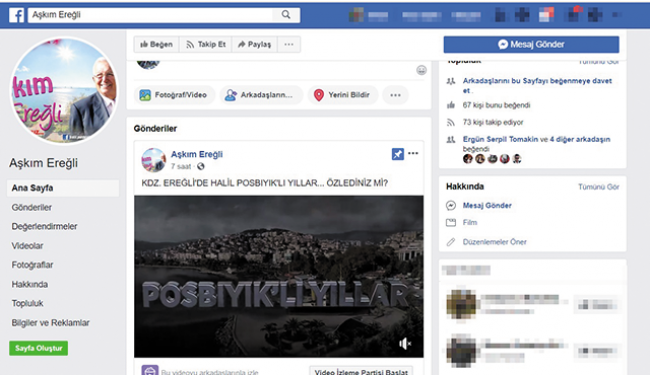650x375 pixels.
Task: Start a Video İzleme Partisi
Action: (x=361, y=372)
